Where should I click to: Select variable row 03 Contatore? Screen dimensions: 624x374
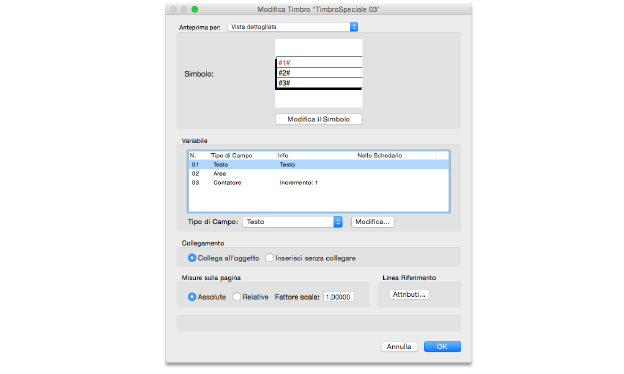click(319, 183)
